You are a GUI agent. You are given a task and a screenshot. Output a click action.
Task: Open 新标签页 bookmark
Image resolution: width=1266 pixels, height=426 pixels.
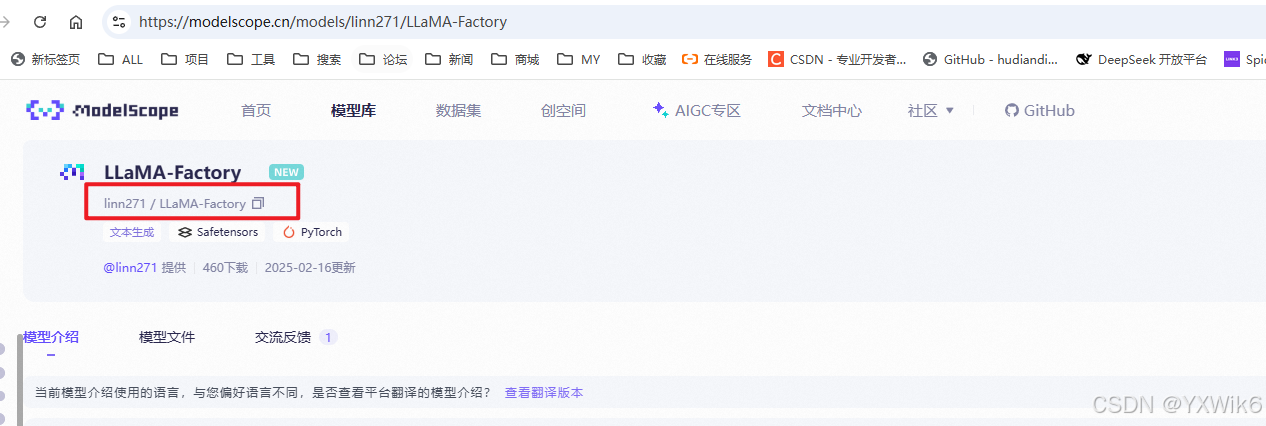pos(45,59)
